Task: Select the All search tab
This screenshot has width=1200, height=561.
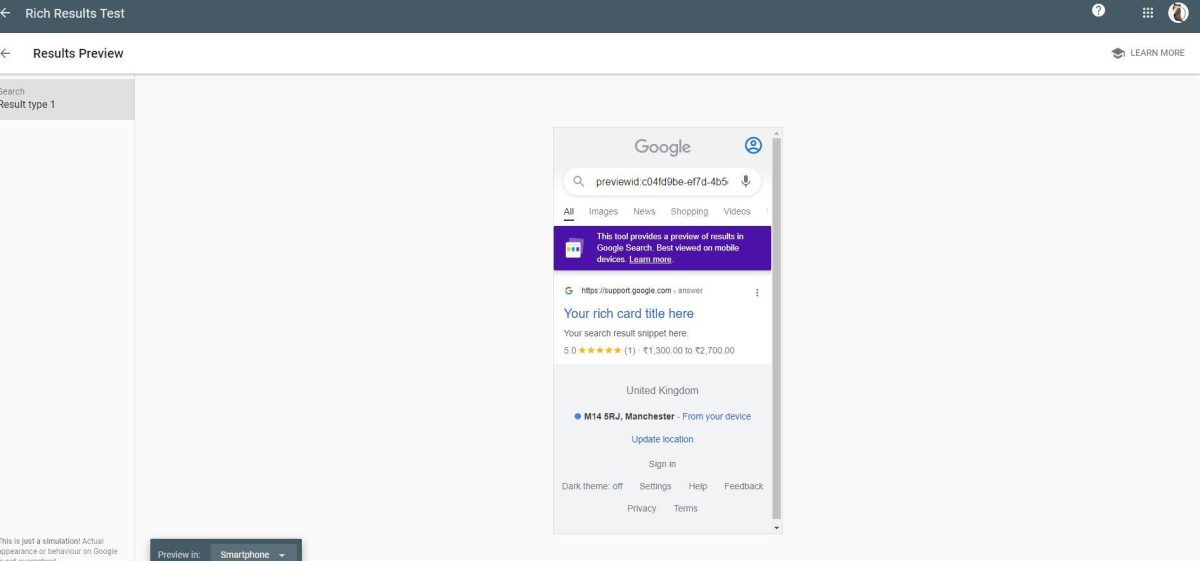Action: click(x=569, y=212)
